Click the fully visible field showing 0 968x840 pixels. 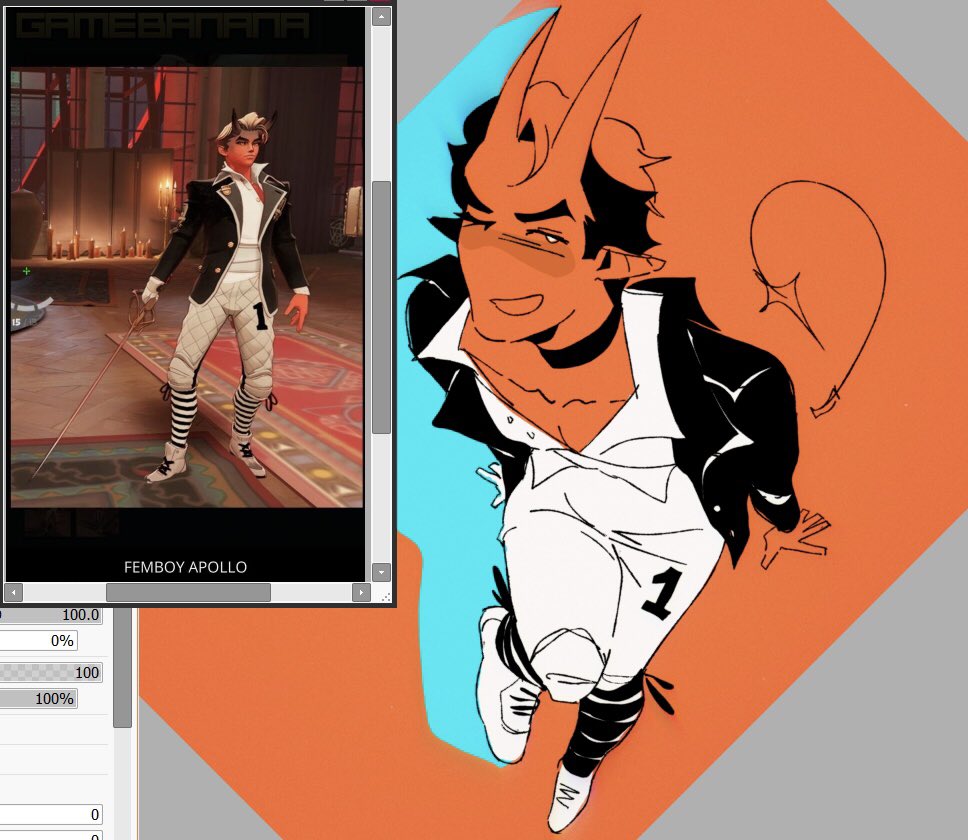[x=51, y=815]
